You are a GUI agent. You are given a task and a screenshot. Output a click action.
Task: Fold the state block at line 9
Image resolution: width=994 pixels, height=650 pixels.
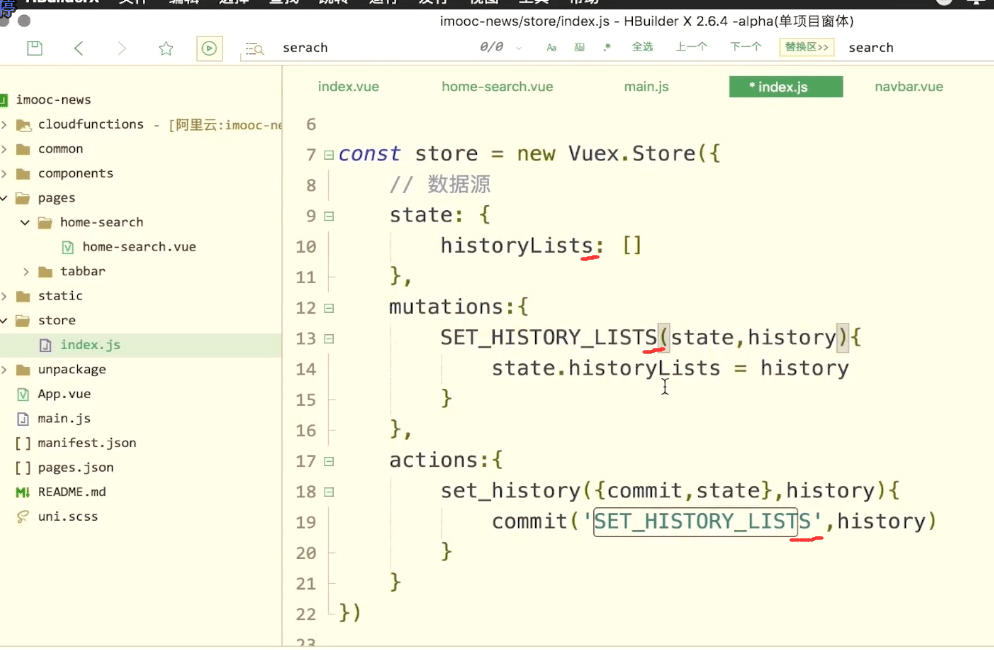(x=329, y=216)
